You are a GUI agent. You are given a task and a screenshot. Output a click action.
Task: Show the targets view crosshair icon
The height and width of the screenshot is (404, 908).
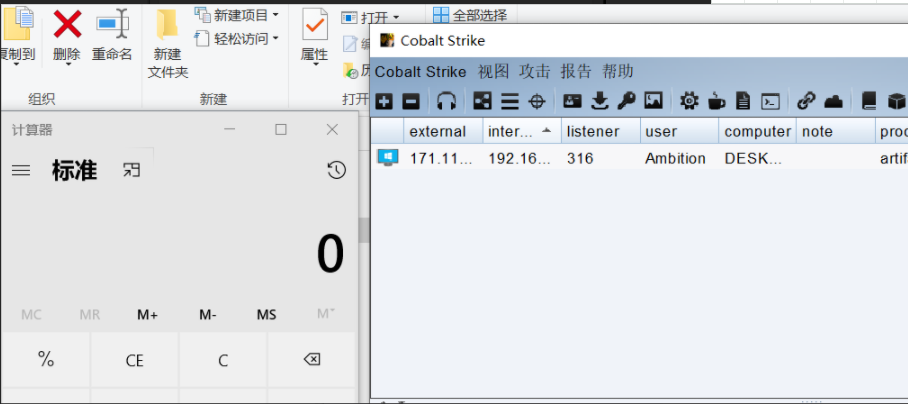(537, 102)
